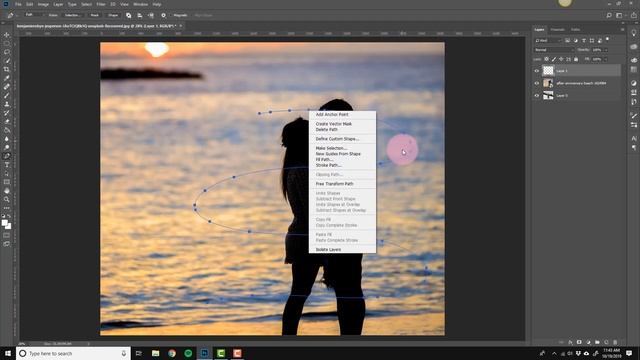Choose Free Transform Path from context menu
Image resolution: width=640 pixels, height=360 pixels.
(334, 184)
